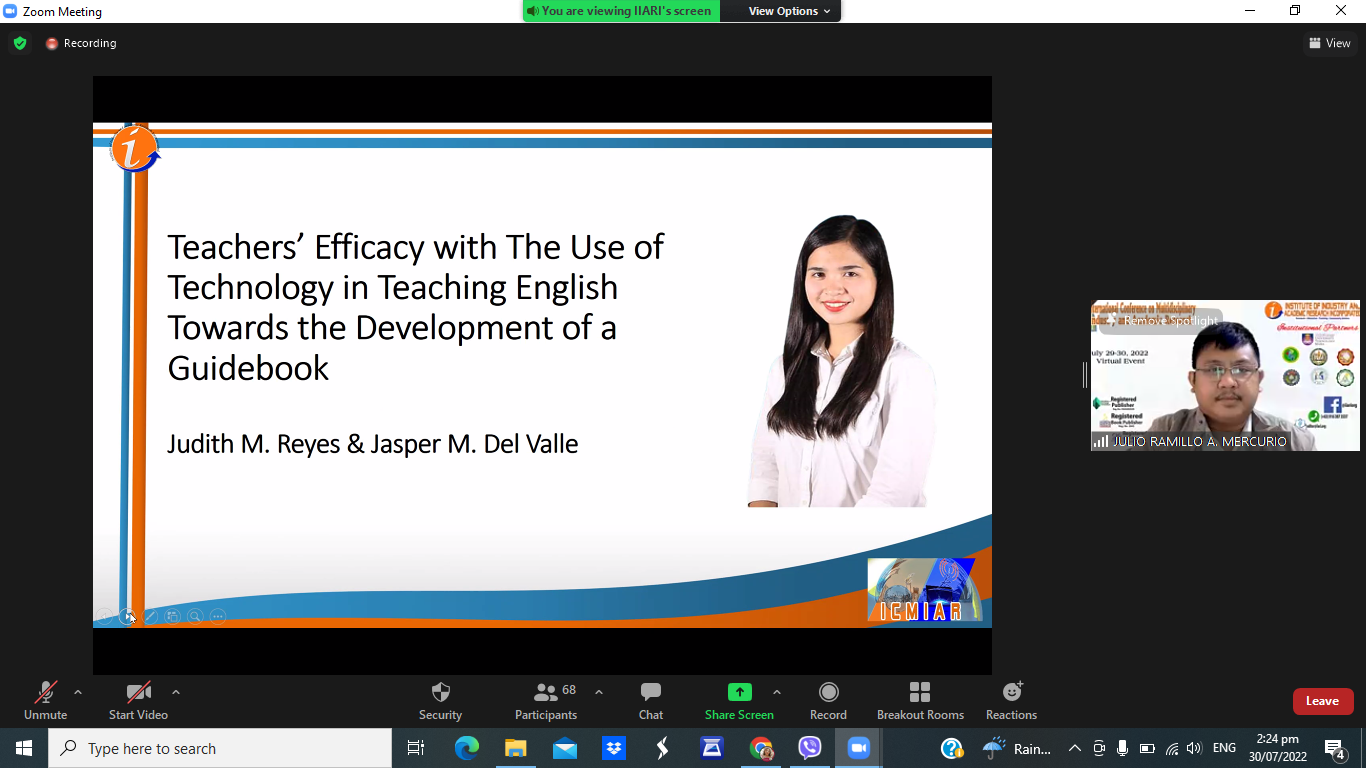1366x768 pixels.
Task: Expand the View Options dropdown
Action: tap(789, 11)
